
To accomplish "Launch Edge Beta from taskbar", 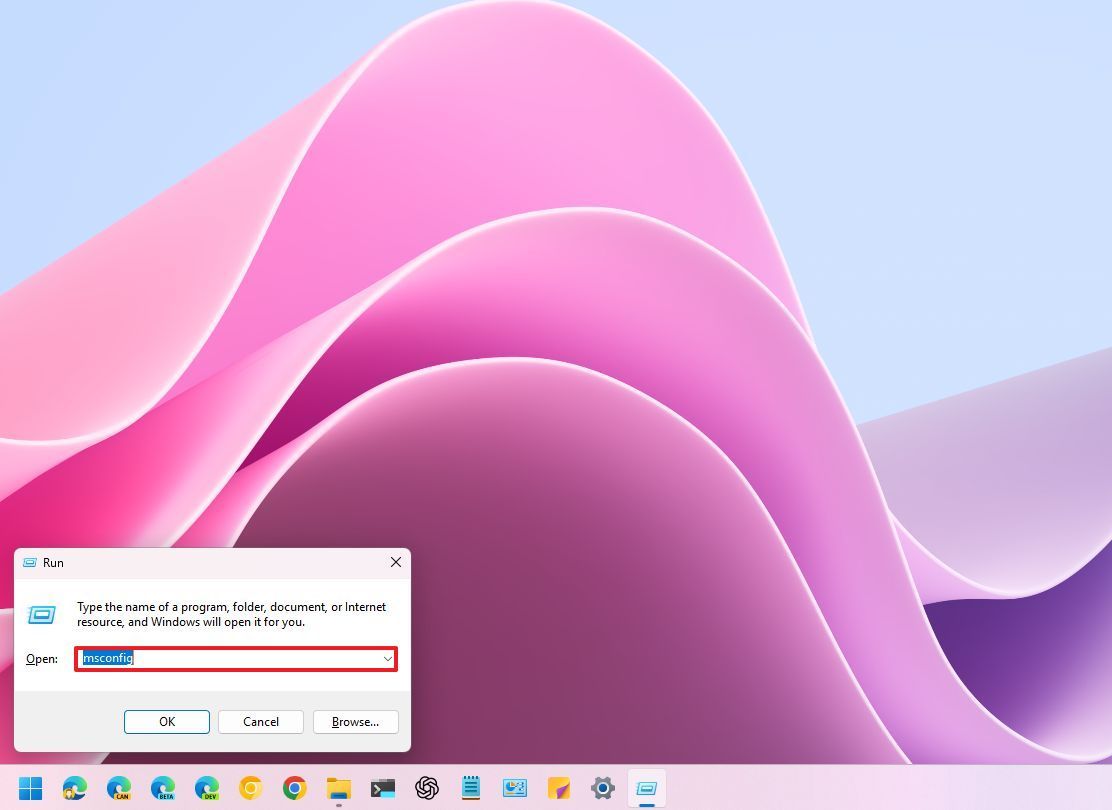I will pyautogui.click(x=162, y=788).
